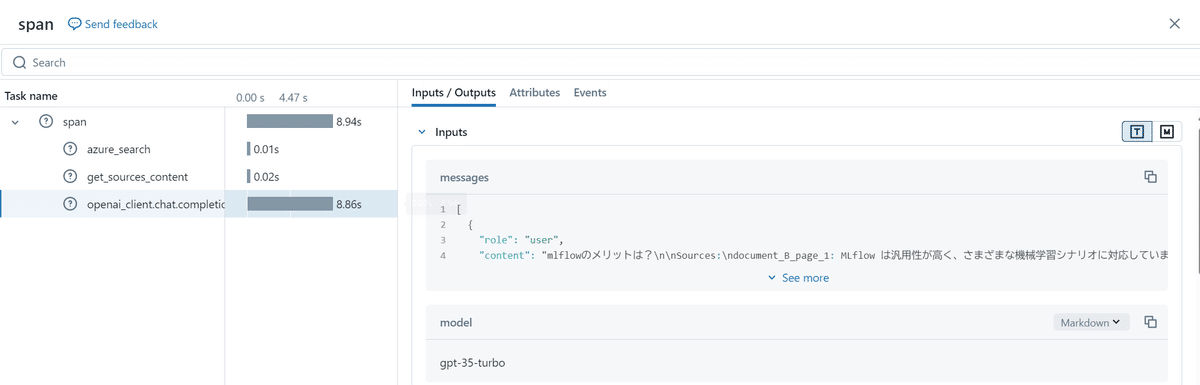Switch to the Attributes tab
The image size is (1200, 385).
click(535, 92)
